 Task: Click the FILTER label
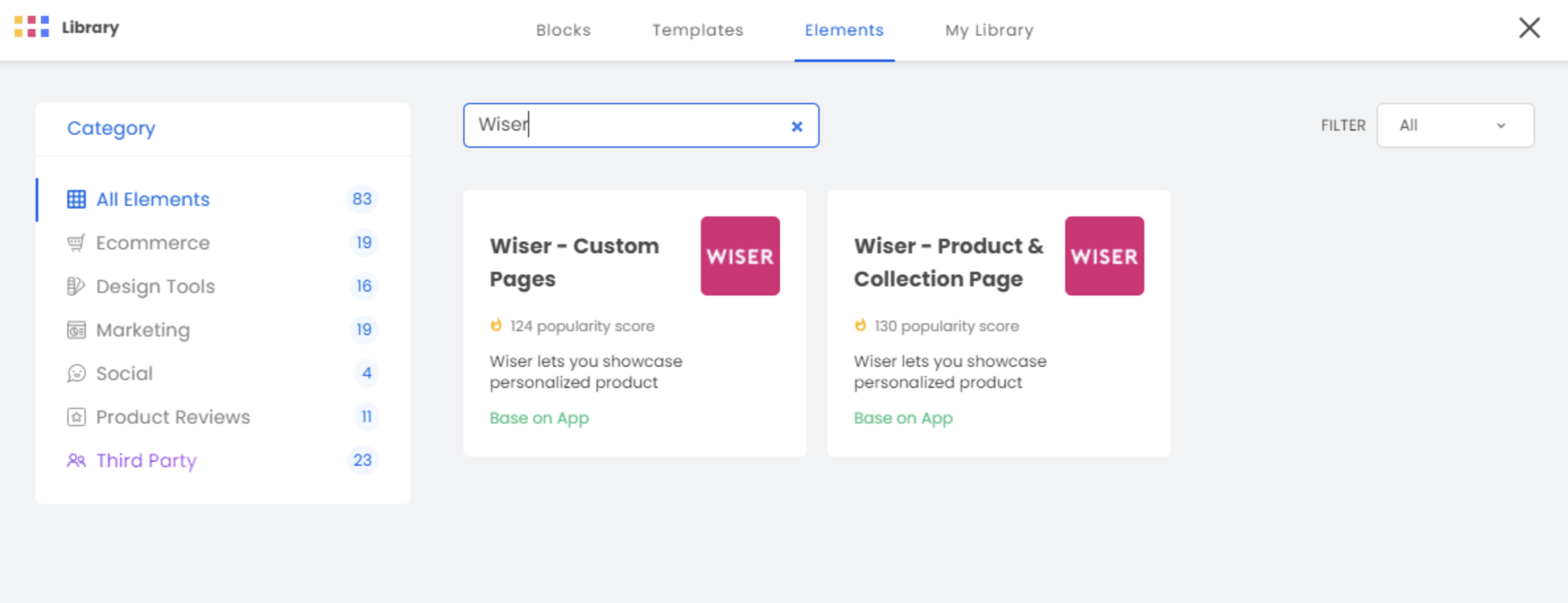pos(1343,125)
